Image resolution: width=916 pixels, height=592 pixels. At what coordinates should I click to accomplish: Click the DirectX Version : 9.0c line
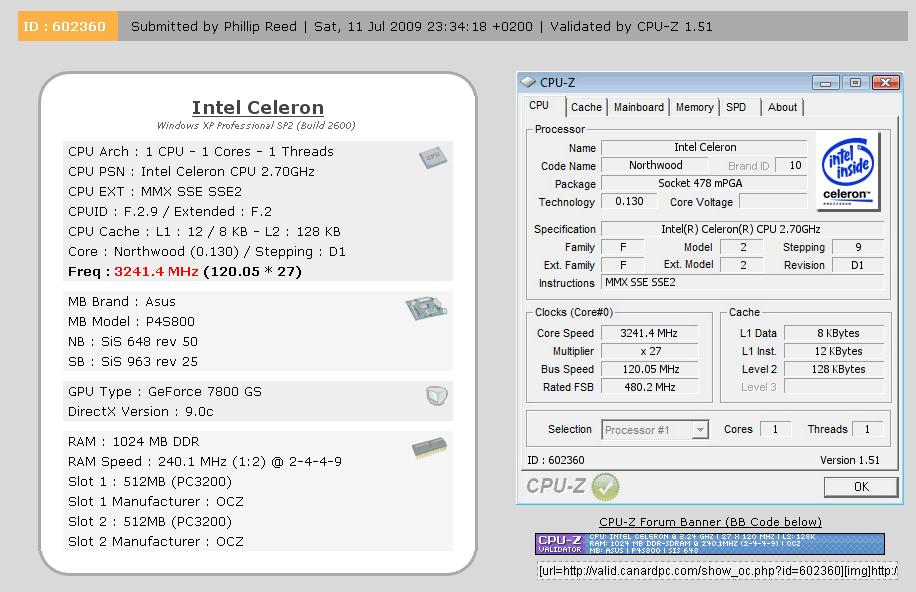(x=140, y=411)
